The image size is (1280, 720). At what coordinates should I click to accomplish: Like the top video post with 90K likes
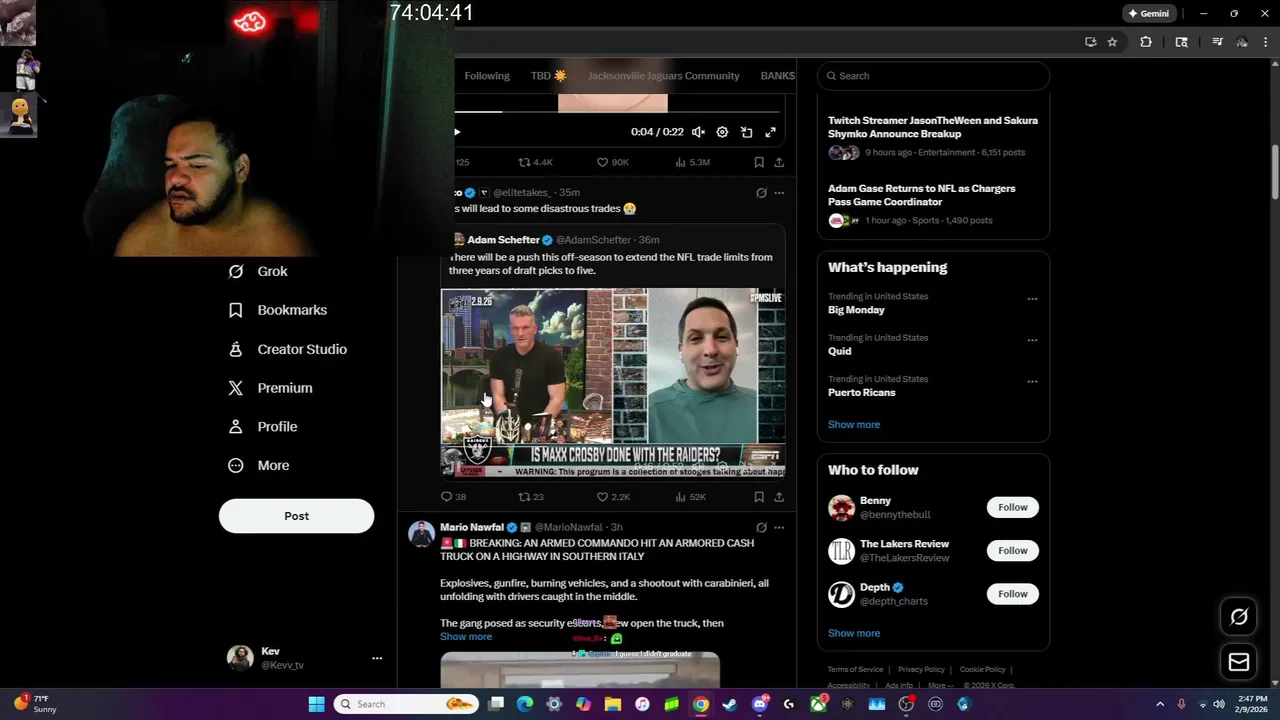612,162
